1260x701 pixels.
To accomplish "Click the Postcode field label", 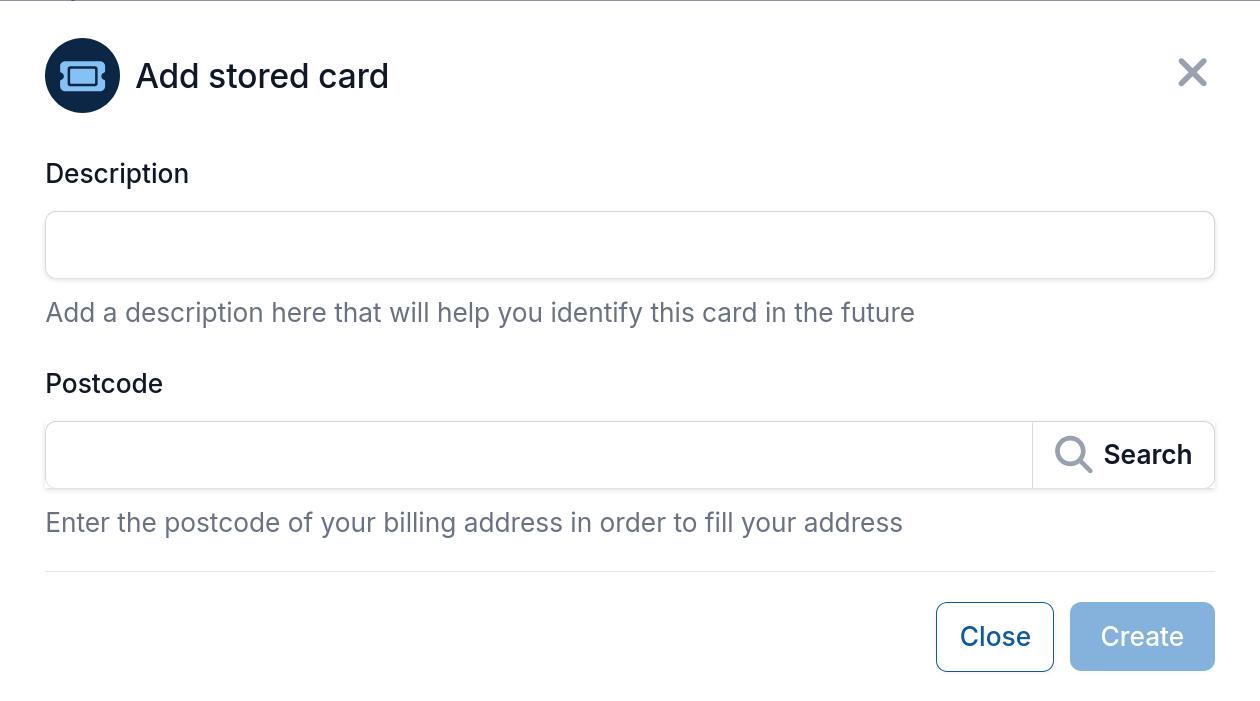I will 104,384.
